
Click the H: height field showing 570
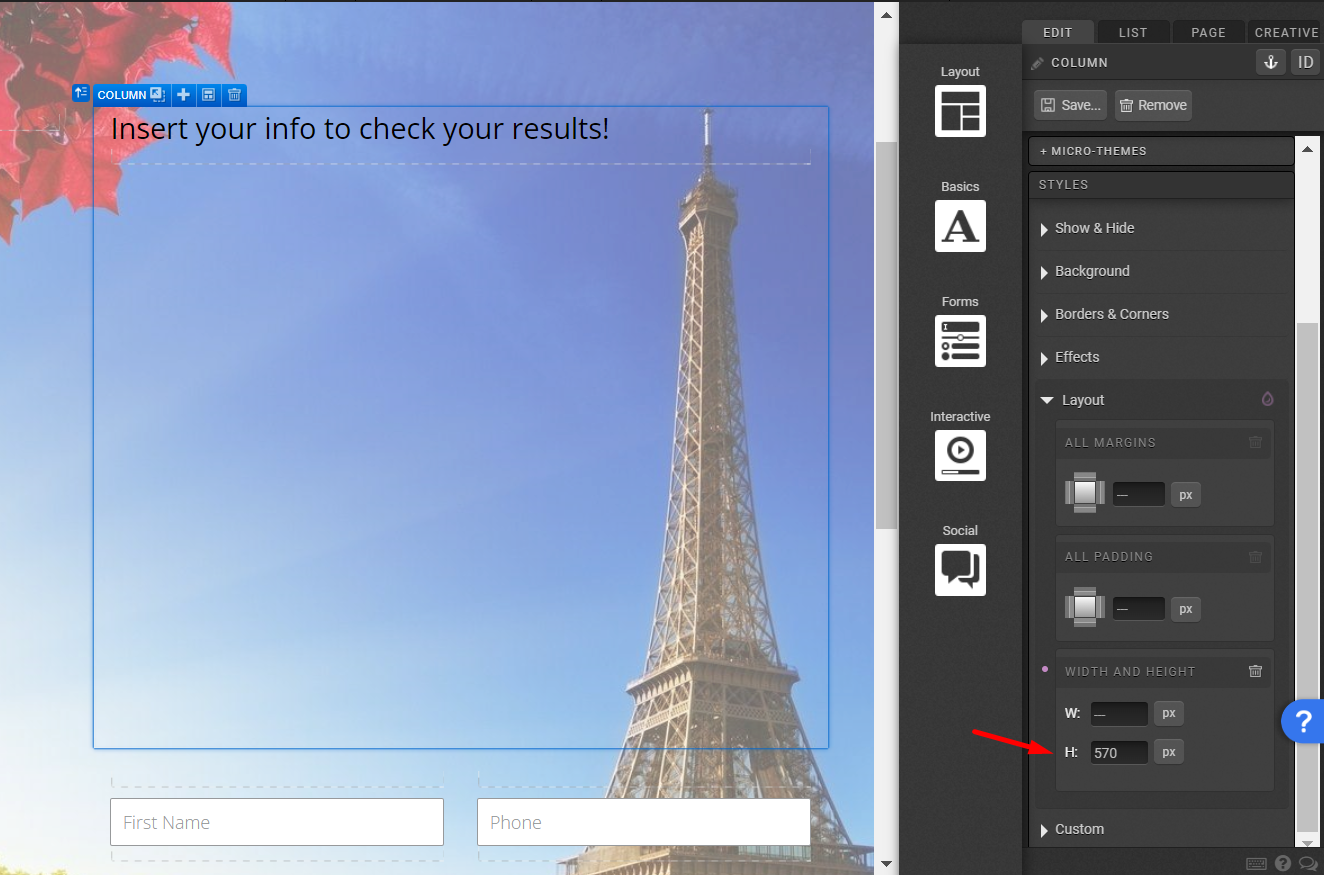1119,752
